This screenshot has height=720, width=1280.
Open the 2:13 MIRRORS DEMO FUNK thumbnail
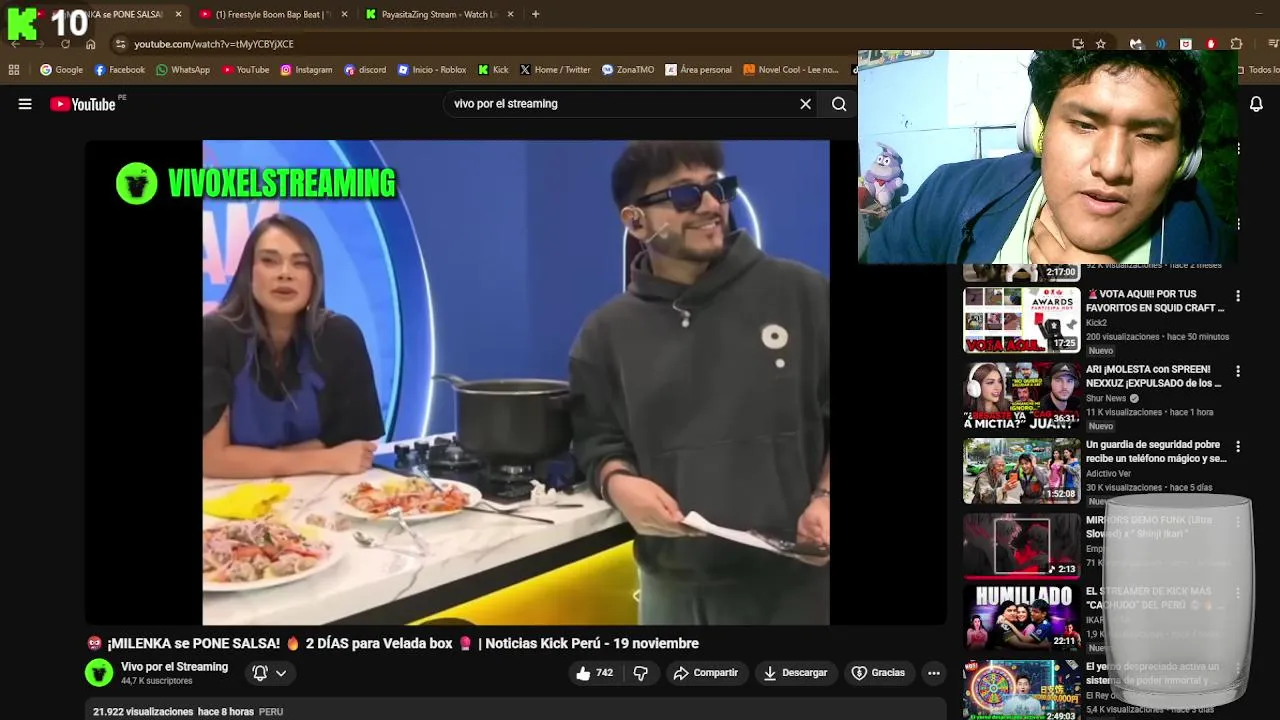click(x=1021, y=545)
